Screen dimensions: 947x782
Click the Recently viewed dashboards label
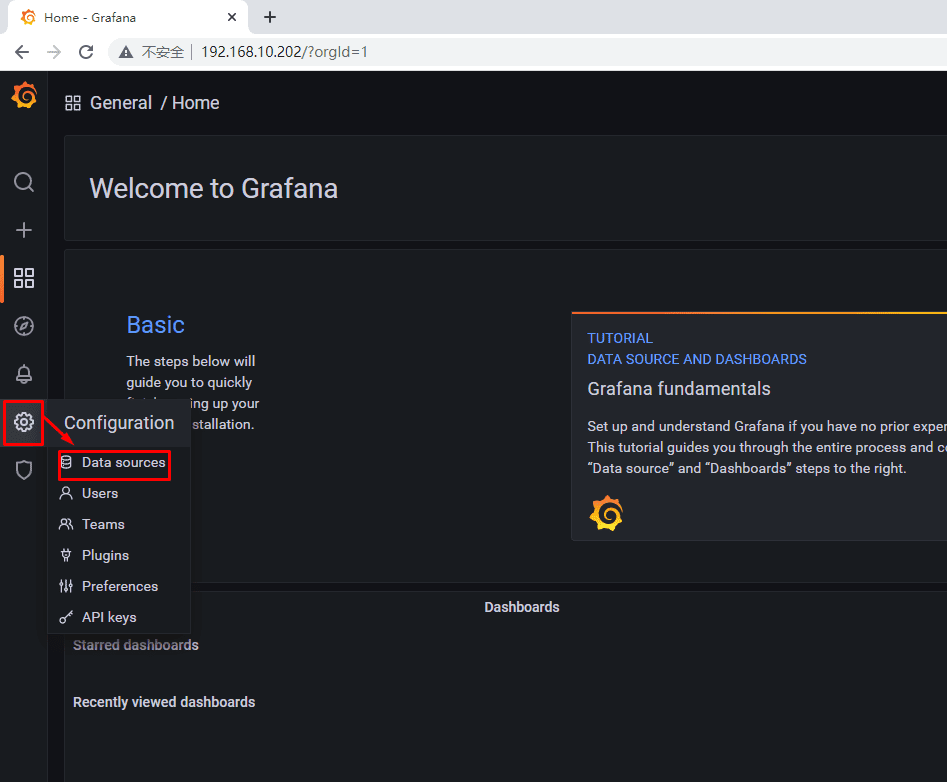[164, 702]
